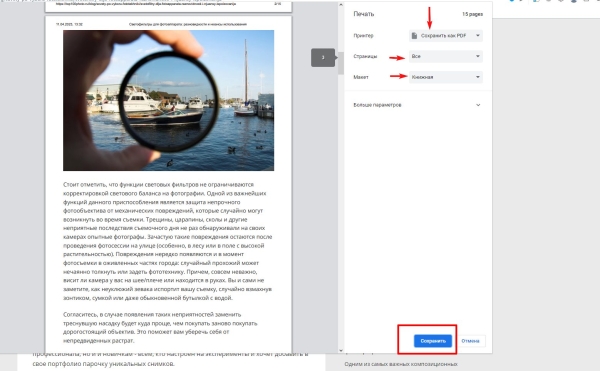Screen dimensions: 600x371
Task: Click the paragraph starting with Согласитесь in preview
Action: 161,327
